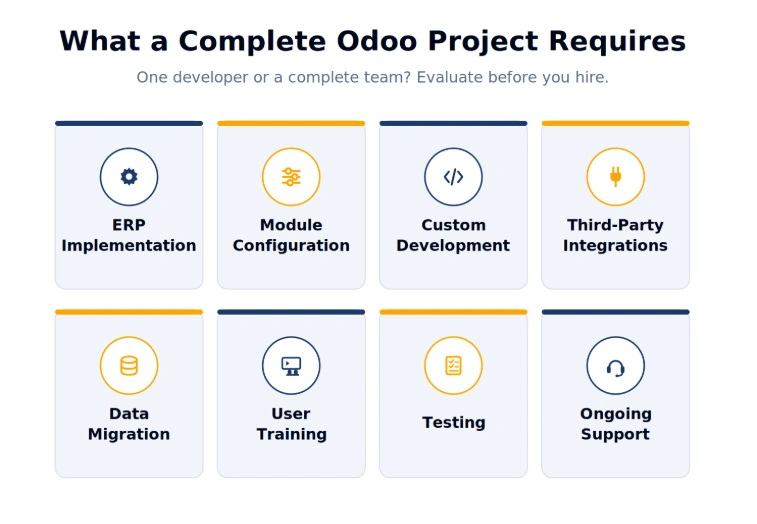This screenshot has height=524, width=757.
Task: Click the Third-Party Integrations card title
Action: [x=616, y=235]
